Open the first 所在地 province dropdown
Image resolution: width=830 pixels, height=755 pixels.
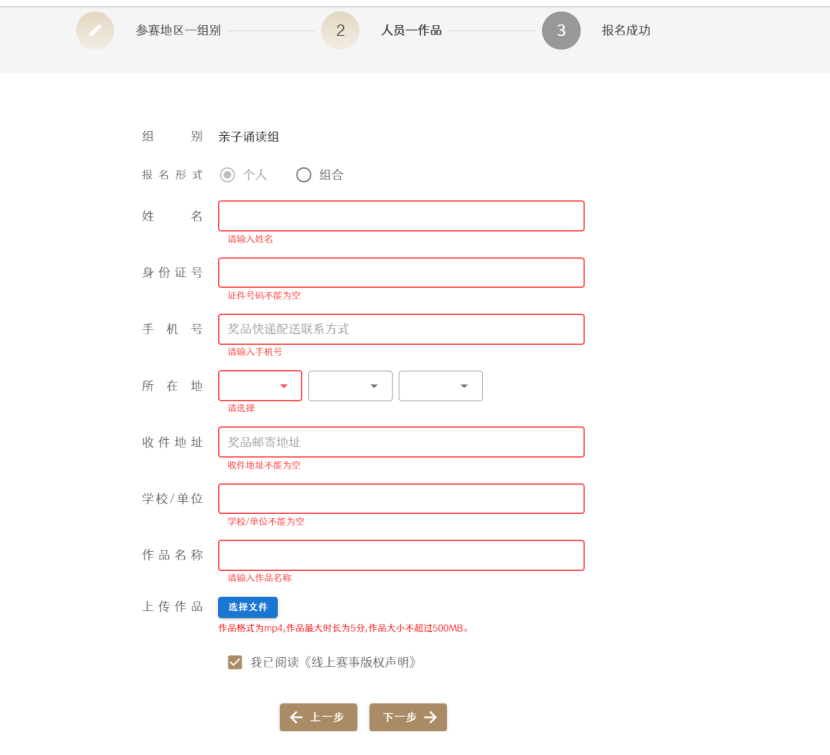tap(260, 386)
